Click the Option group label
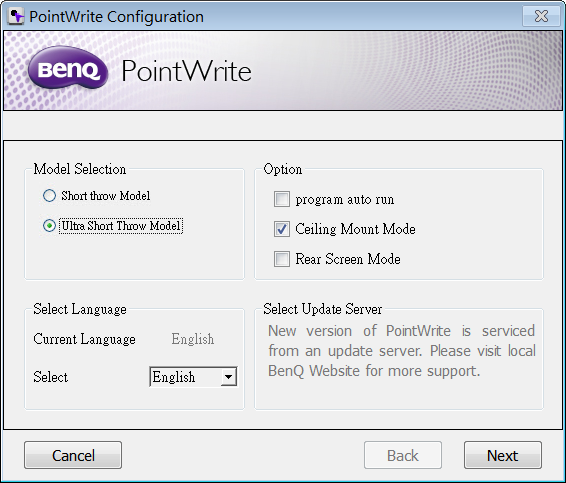 (283, 169)
